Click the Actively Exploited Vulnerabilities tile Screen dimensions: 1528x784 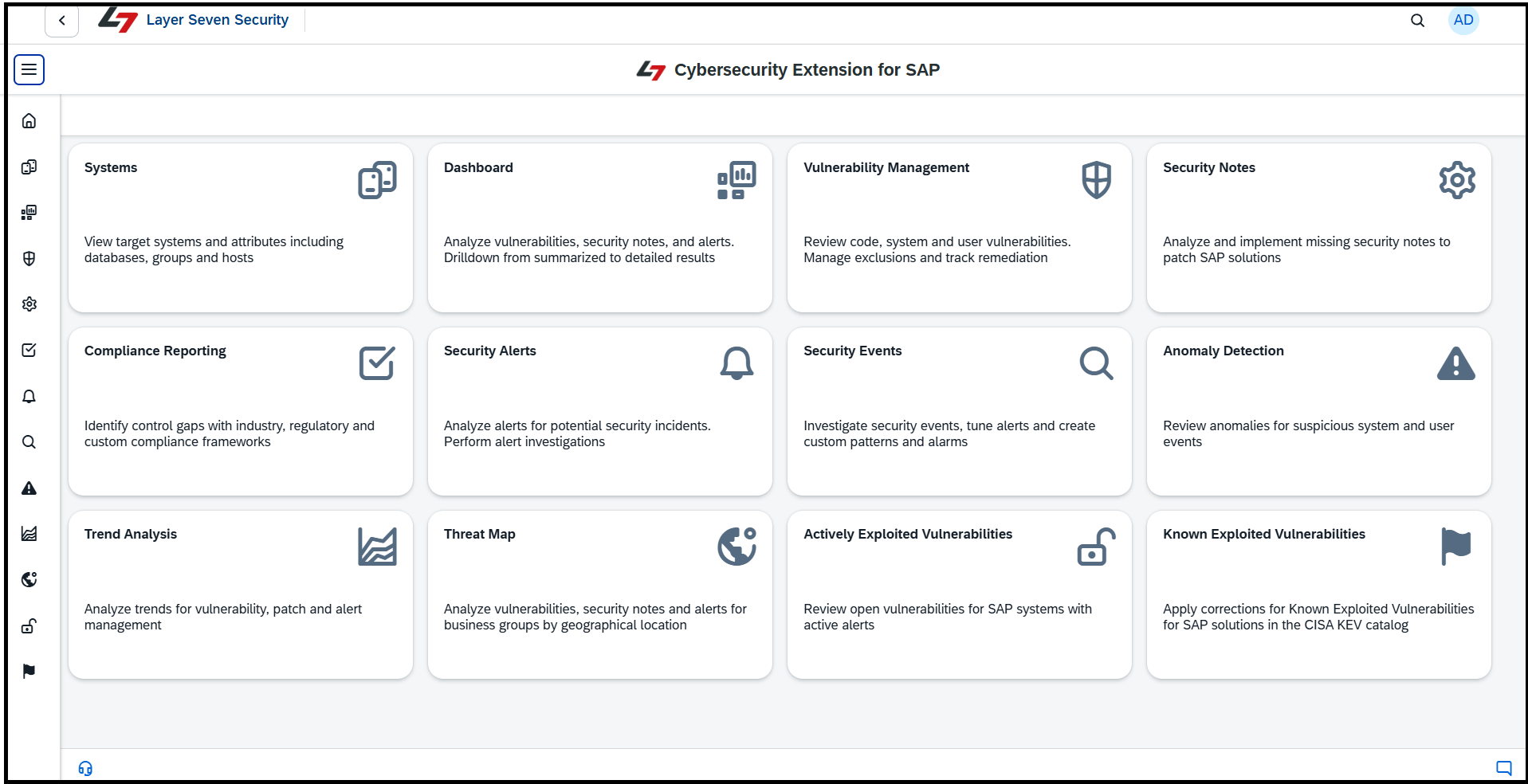point(958,594)
